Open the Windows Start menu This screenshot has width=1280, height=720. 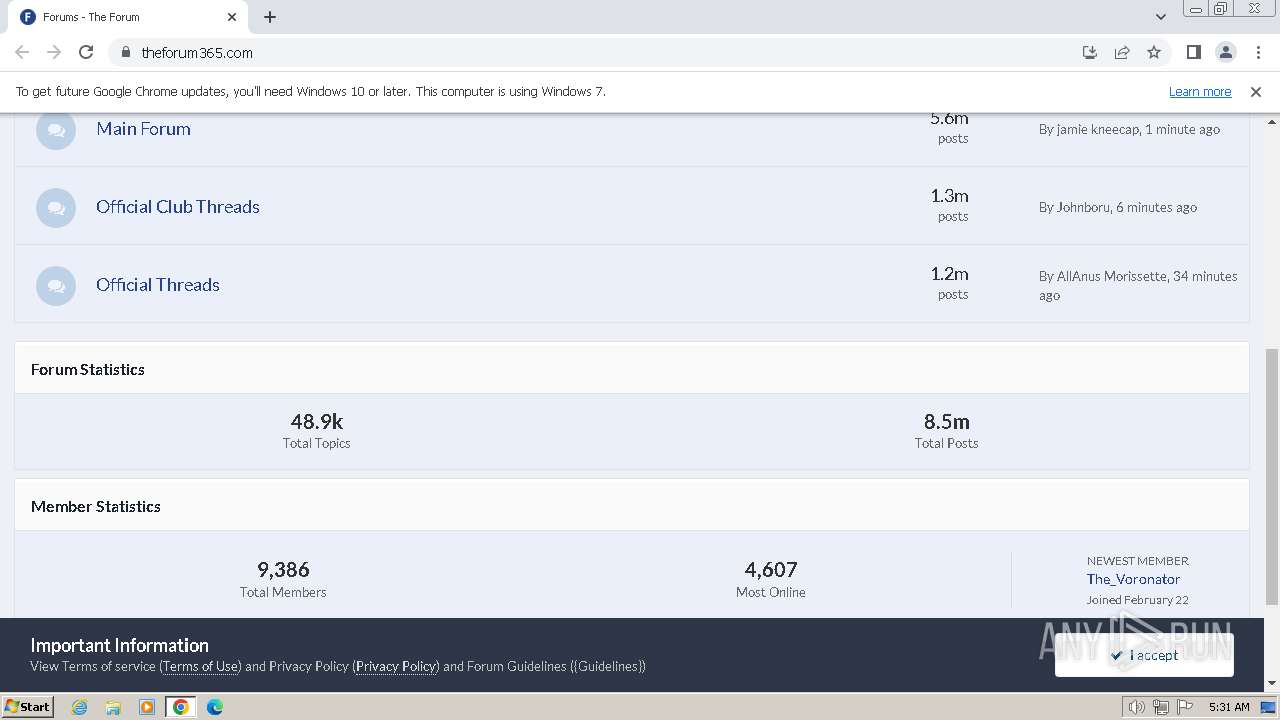pyautogui.click(x=27, y=707)
